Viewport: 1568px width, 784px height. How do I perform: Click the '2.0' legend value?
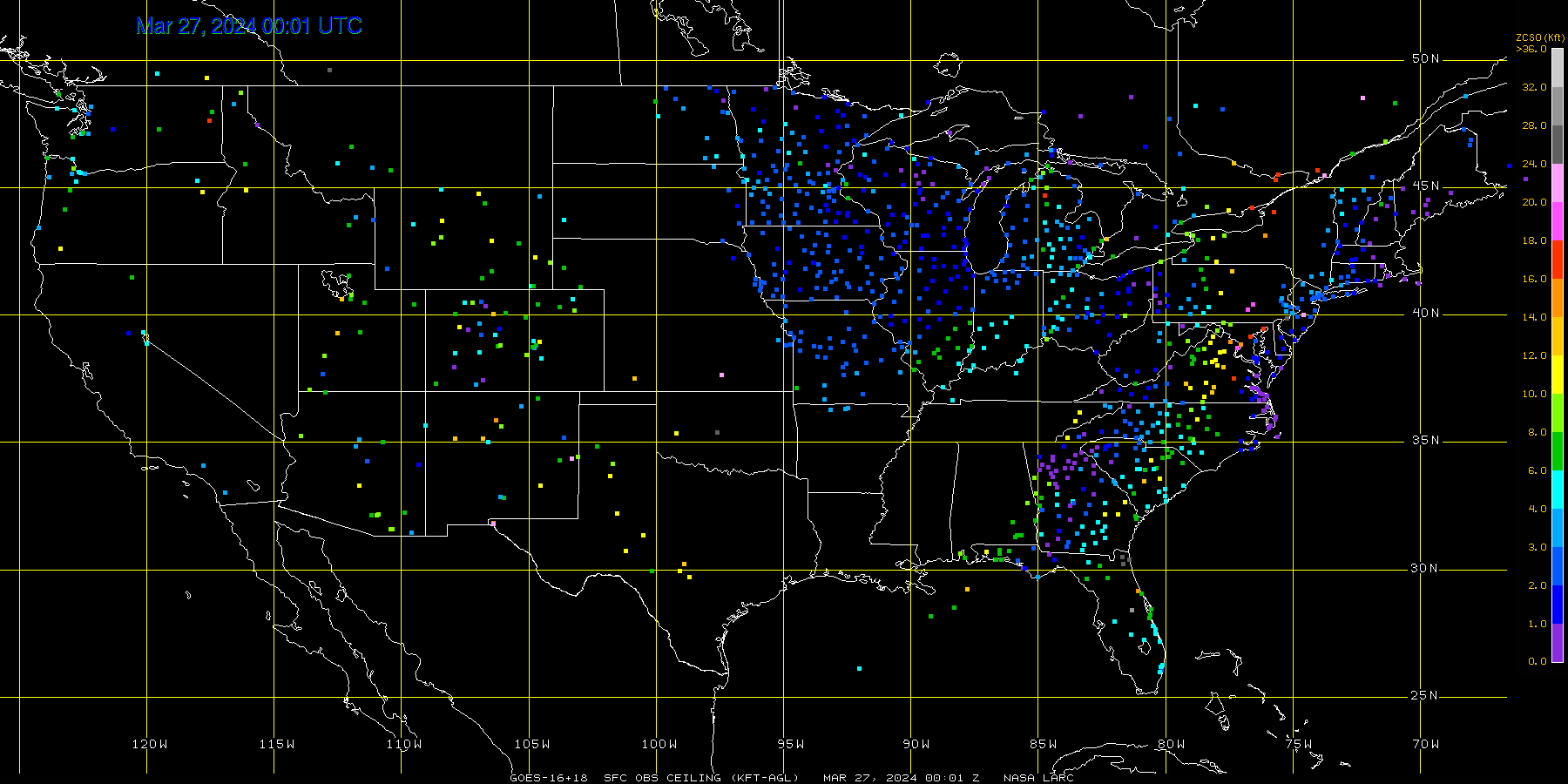[x=1538, y=585]
